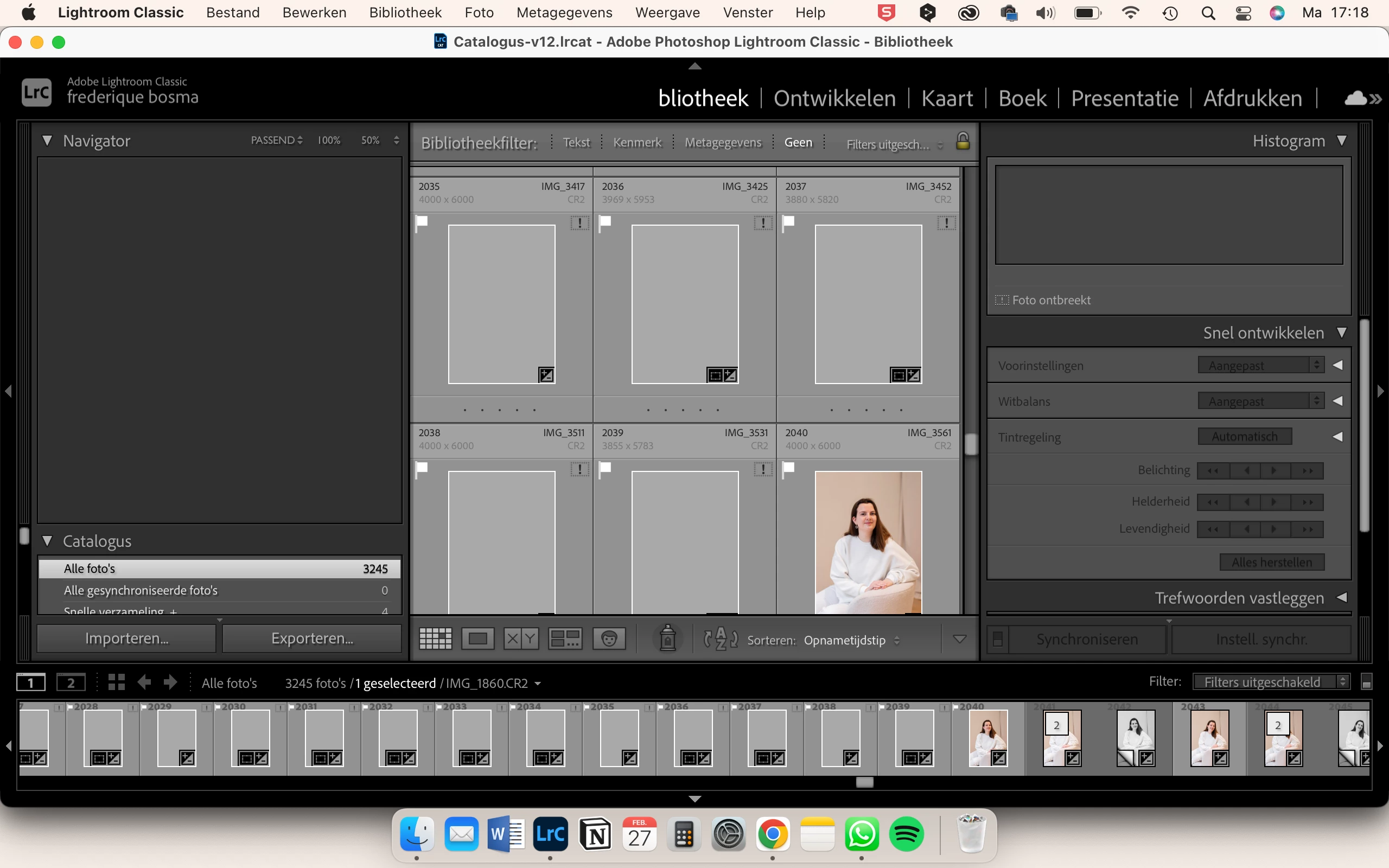This screenshot has width=1389, height=868.
Task: Toggle flag on photo IMG_3561
Action: [x=788, y=468]
